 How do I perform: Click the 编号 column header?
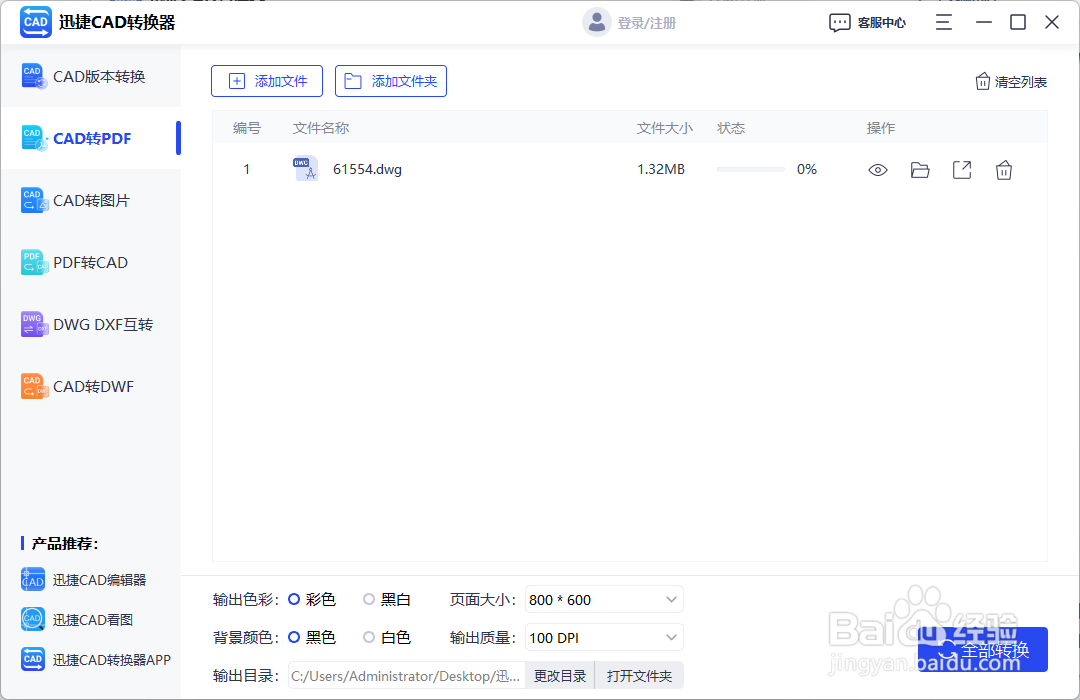(247, 128)
